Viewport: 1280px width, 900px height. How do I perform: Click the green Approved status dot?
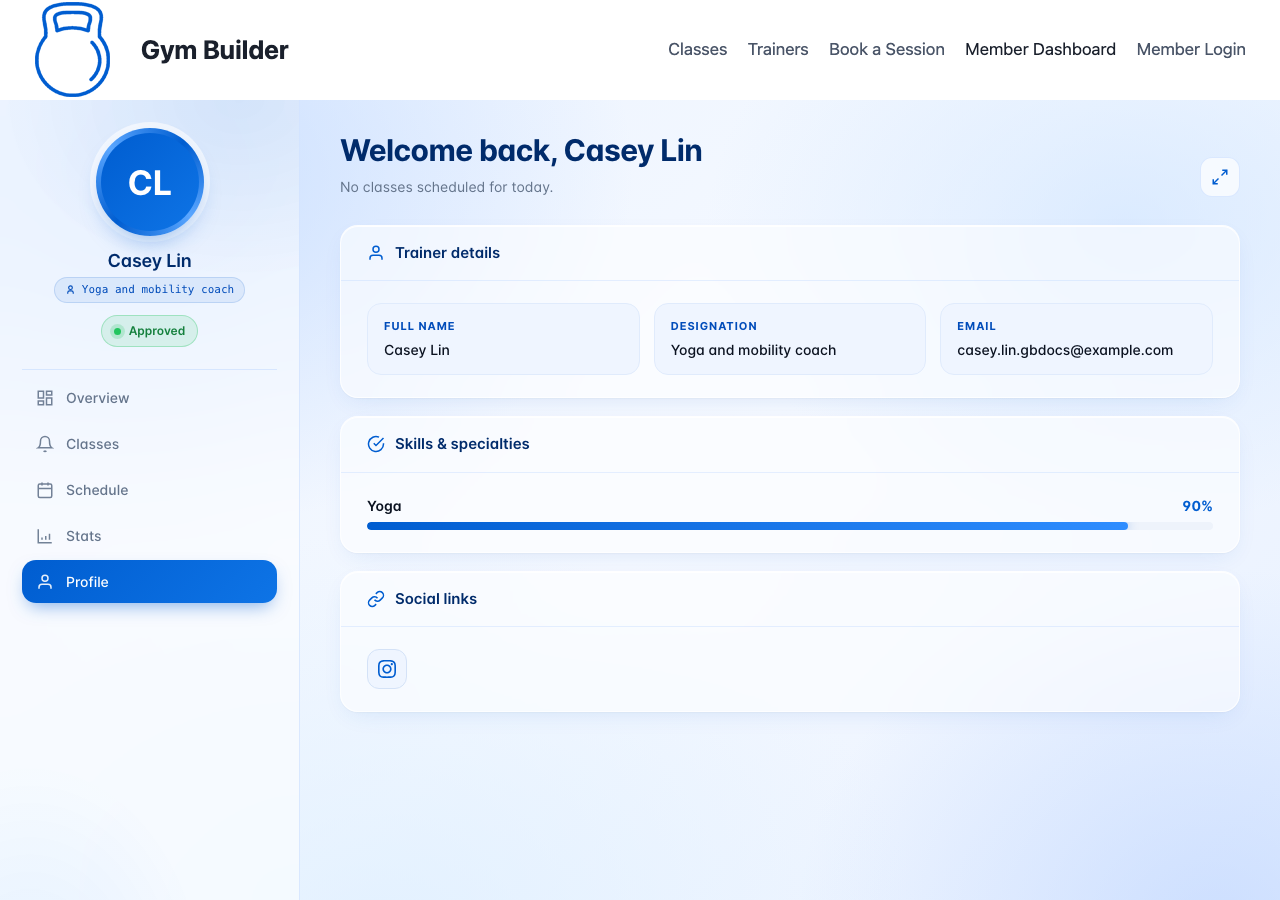[x=117, y=331]
